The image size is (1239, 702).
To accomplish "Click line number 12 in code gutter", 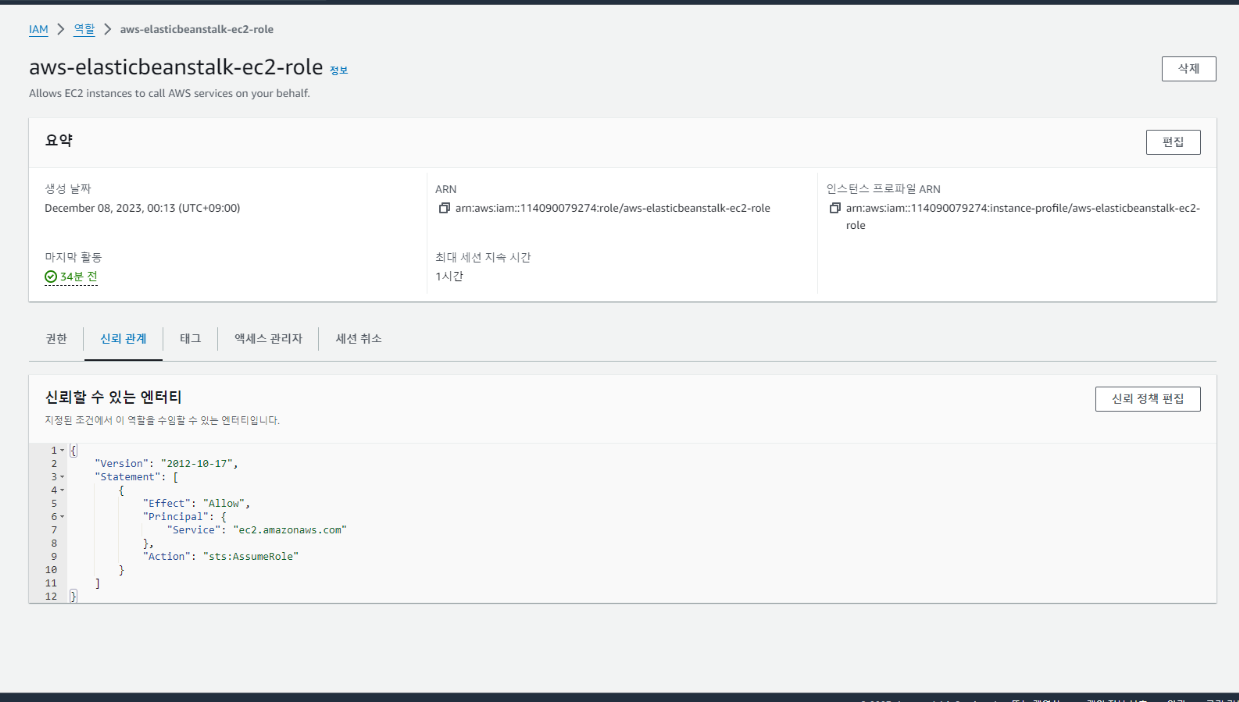I will (x=51, y=596).
